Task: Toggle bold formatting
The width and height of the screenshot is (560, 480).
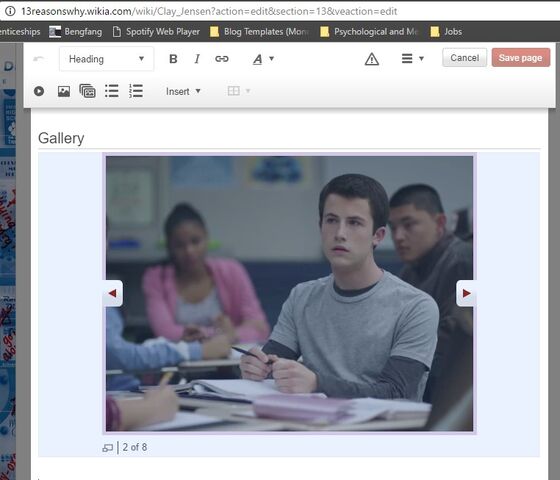Action: [x=173, y=59]
